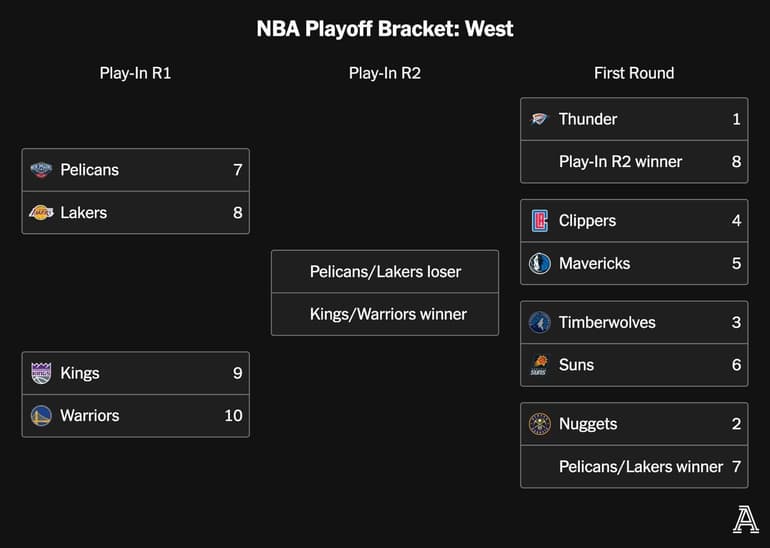770x548 pixels.
Task: Select the First Round column header
Action: (x=634, y=73)
